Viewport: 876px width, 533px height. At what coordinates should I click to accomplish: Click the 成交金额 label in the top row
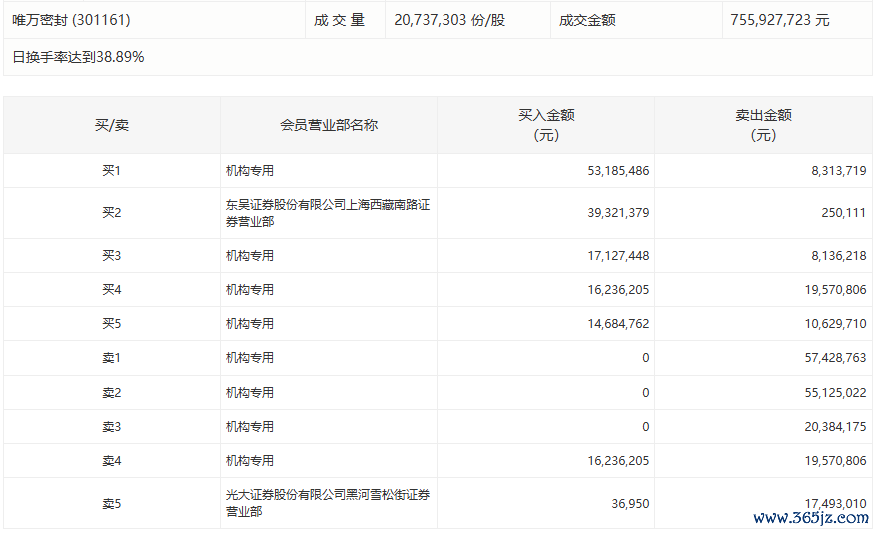(x=587, y=20)
